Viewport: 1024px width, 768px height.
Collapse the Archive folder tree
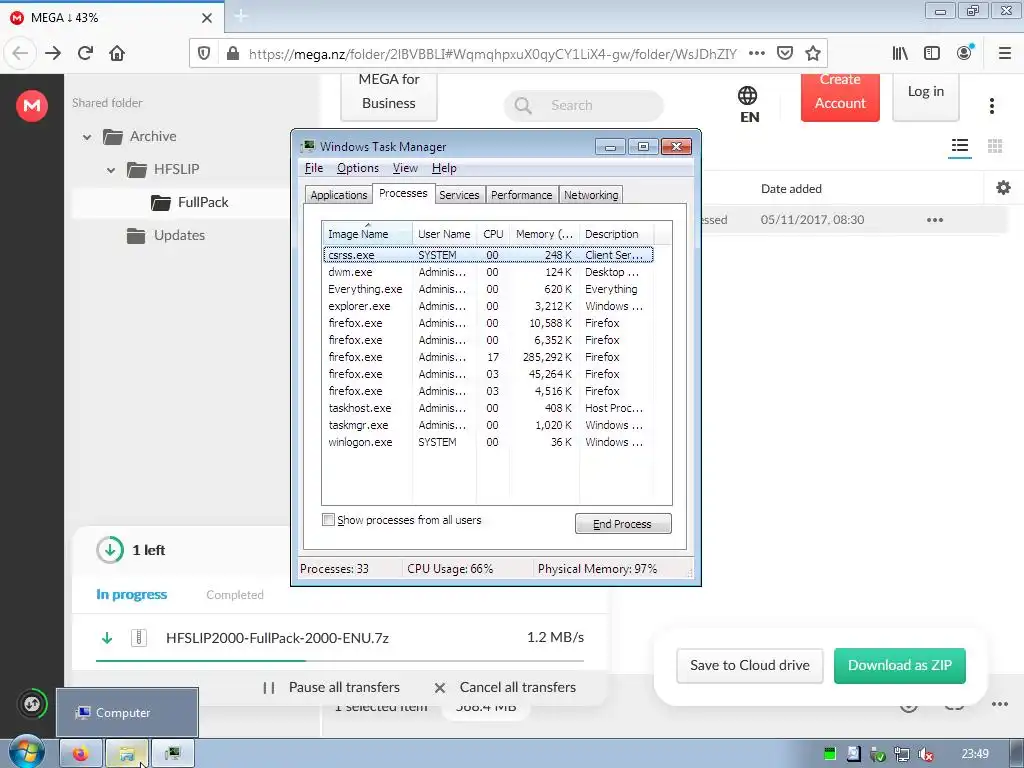(x=87, y=137)
